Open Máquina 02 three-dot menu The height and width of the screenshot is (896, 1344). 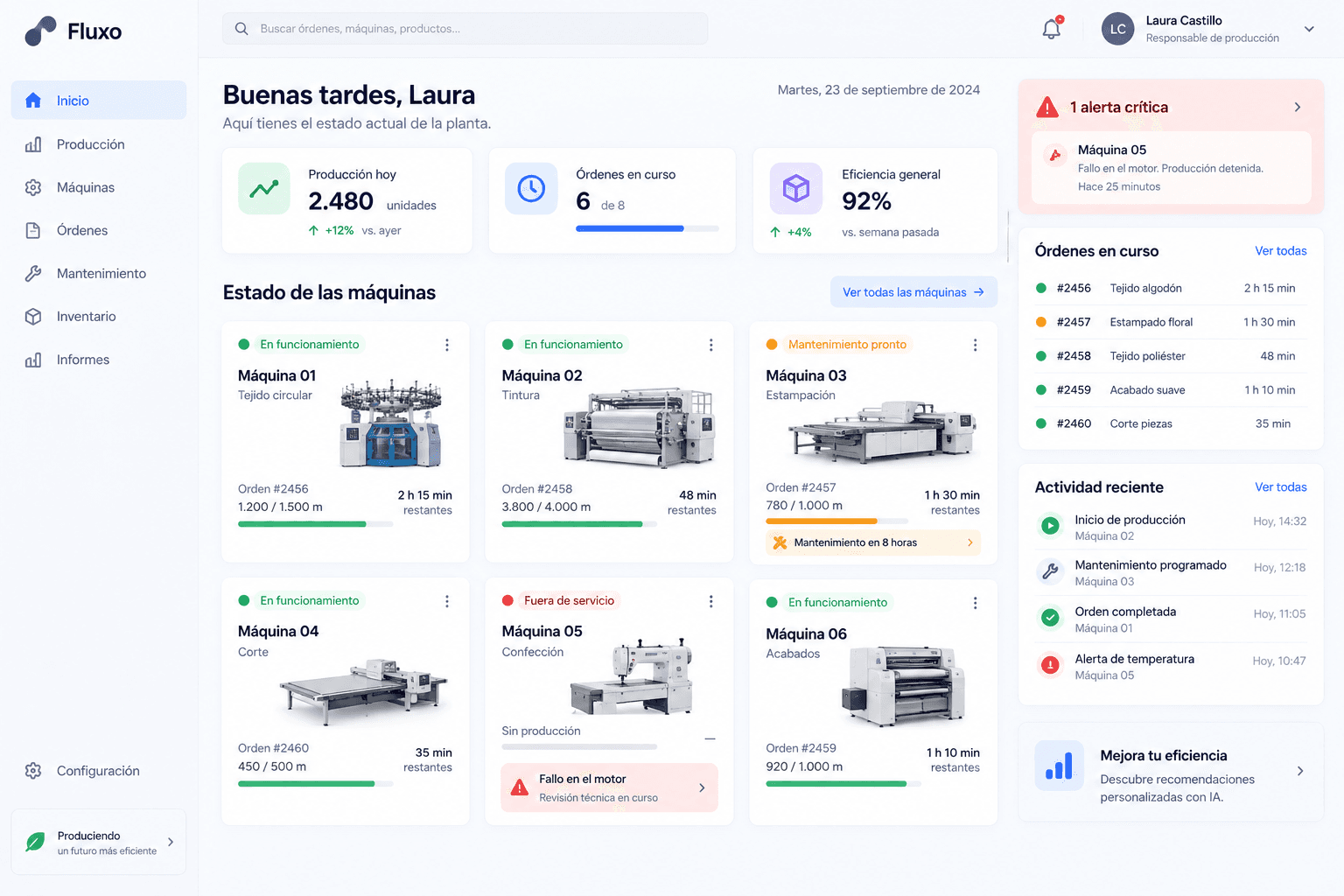pos(711,345)
